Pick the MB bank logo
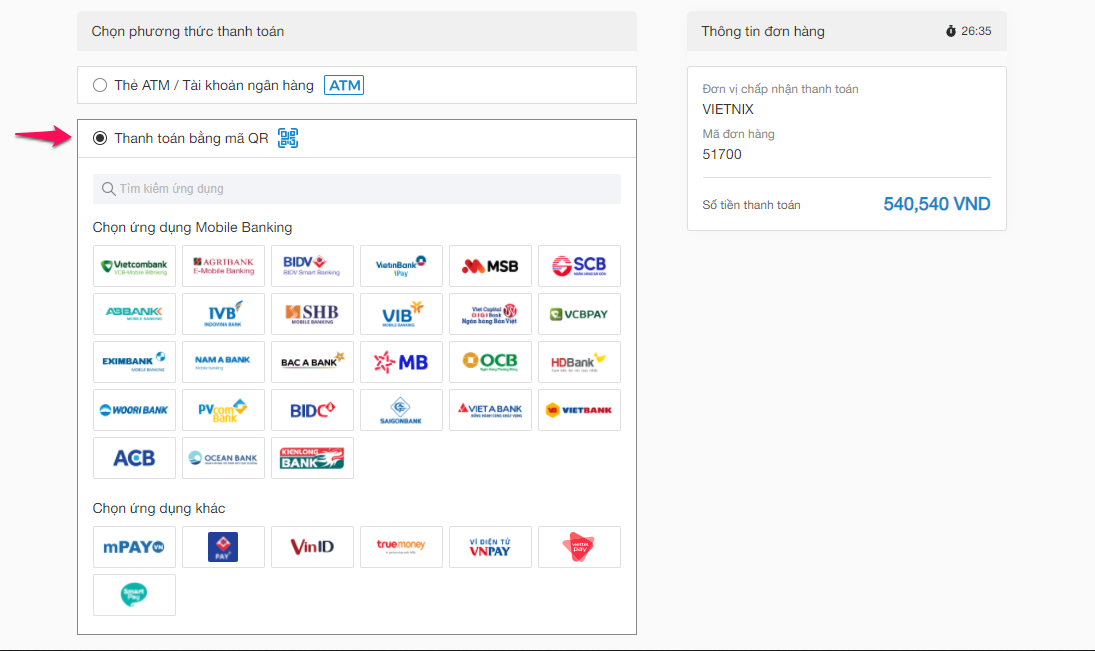This screenshot has width=1095, height=651. 402,362
